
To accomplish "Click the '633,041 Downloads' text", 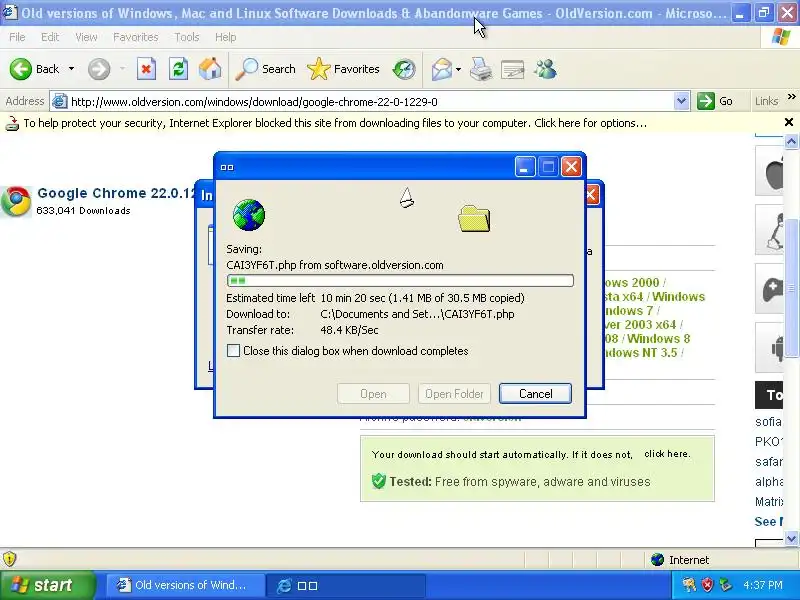I will (84, 210).
